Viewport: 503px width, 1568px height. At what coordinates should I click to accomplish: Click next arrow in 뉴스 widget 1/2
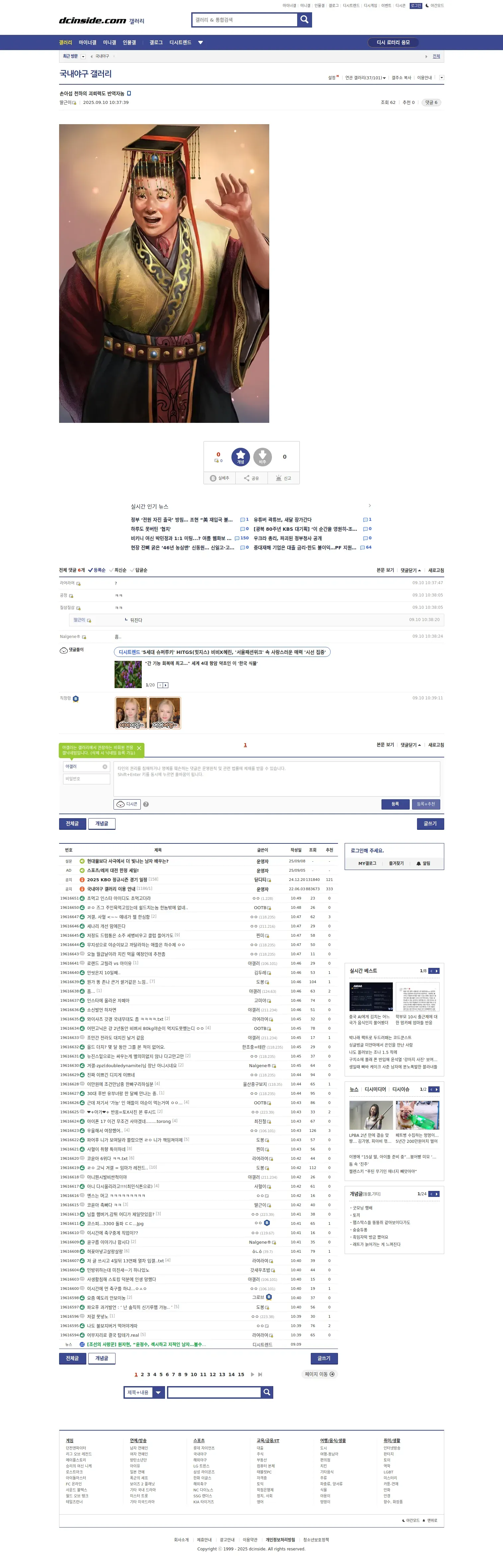click(437, 1089)
